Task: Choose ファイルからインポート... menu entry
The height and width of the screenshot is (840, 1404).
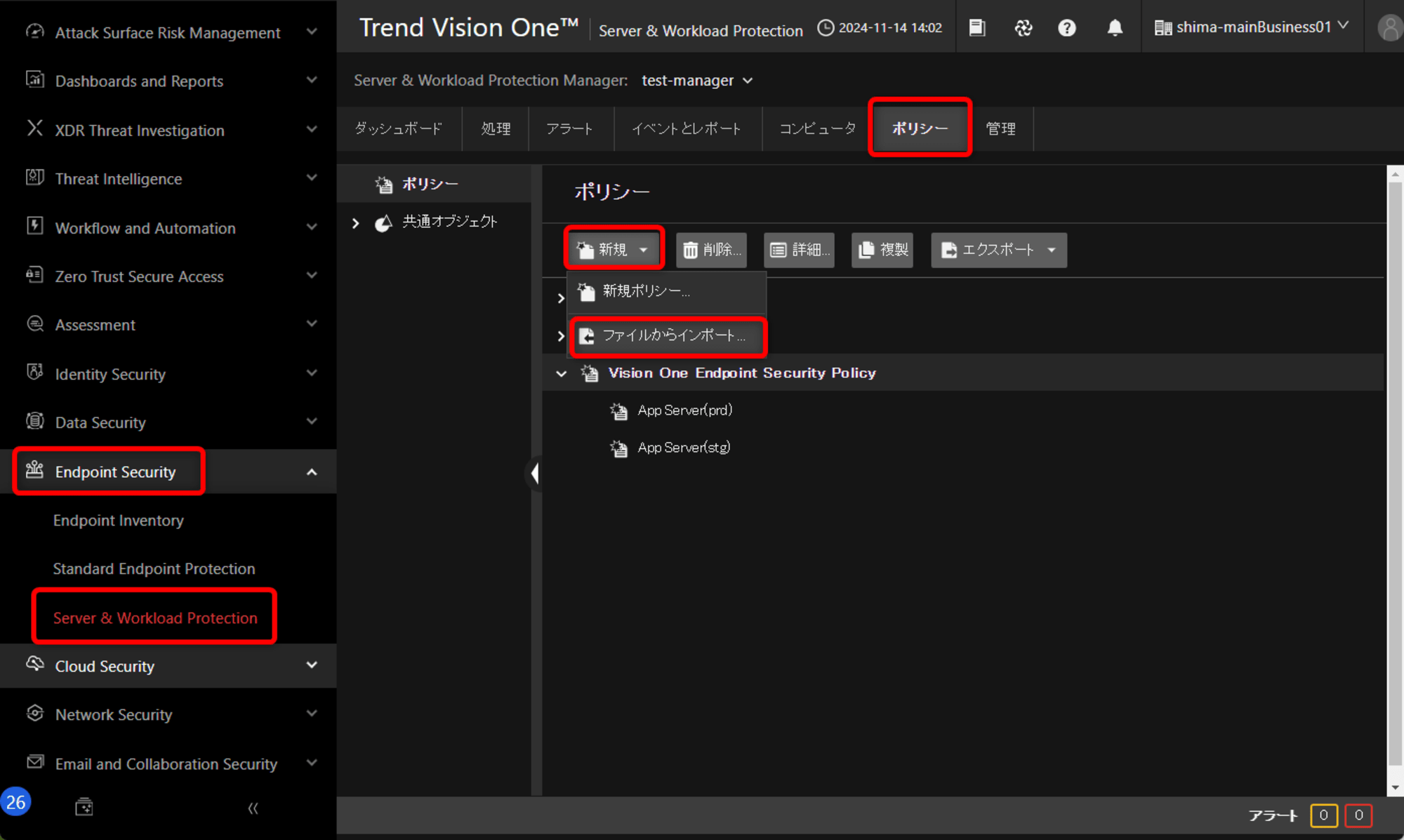Action: (x=667, y=336)
